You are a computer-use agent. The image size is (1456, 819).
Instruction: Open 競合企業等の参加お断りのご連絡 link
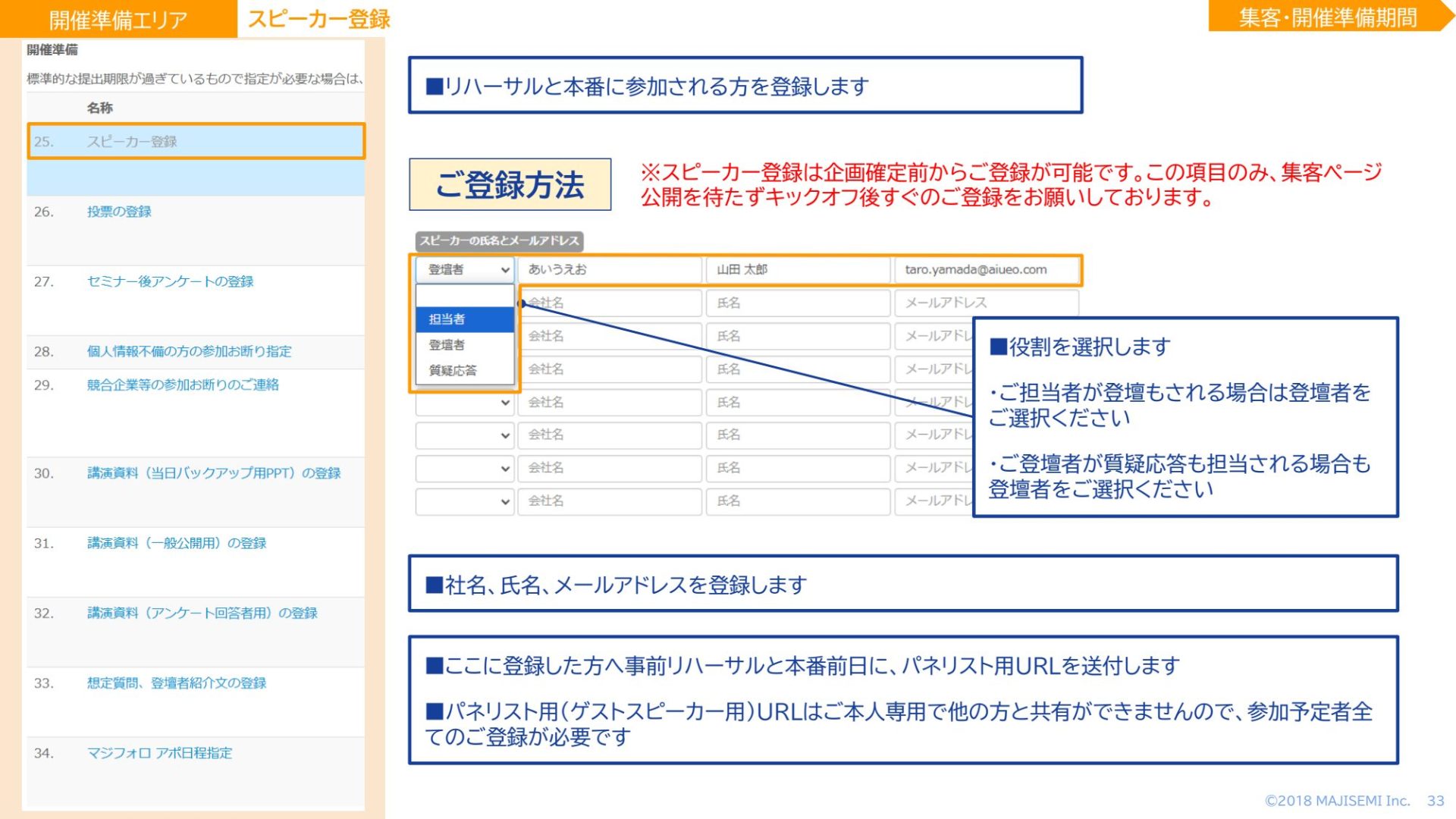click(x=183, y=384)
